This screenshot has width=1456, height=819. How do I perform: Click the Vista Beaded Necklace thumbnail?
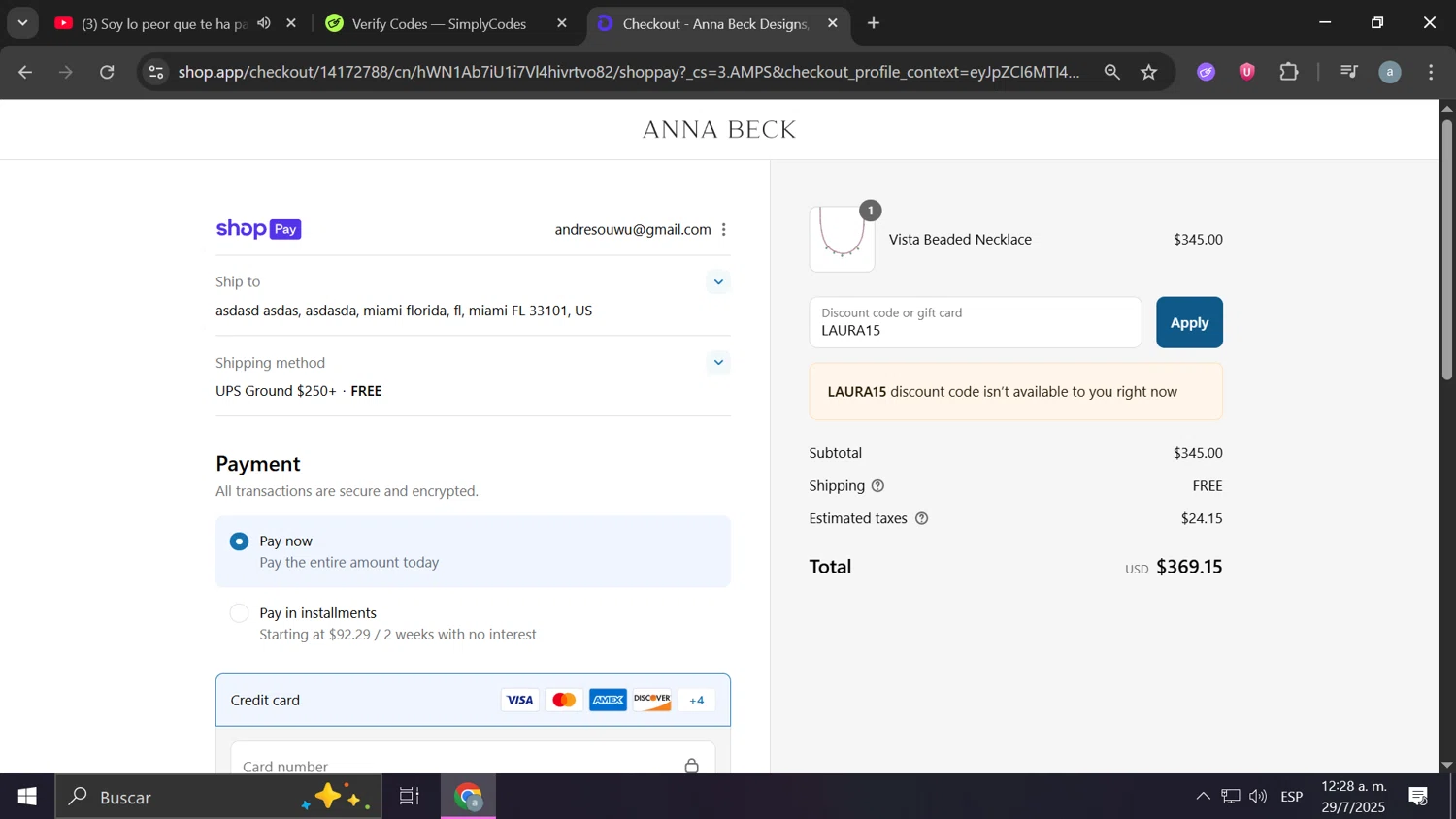point(843,239)
